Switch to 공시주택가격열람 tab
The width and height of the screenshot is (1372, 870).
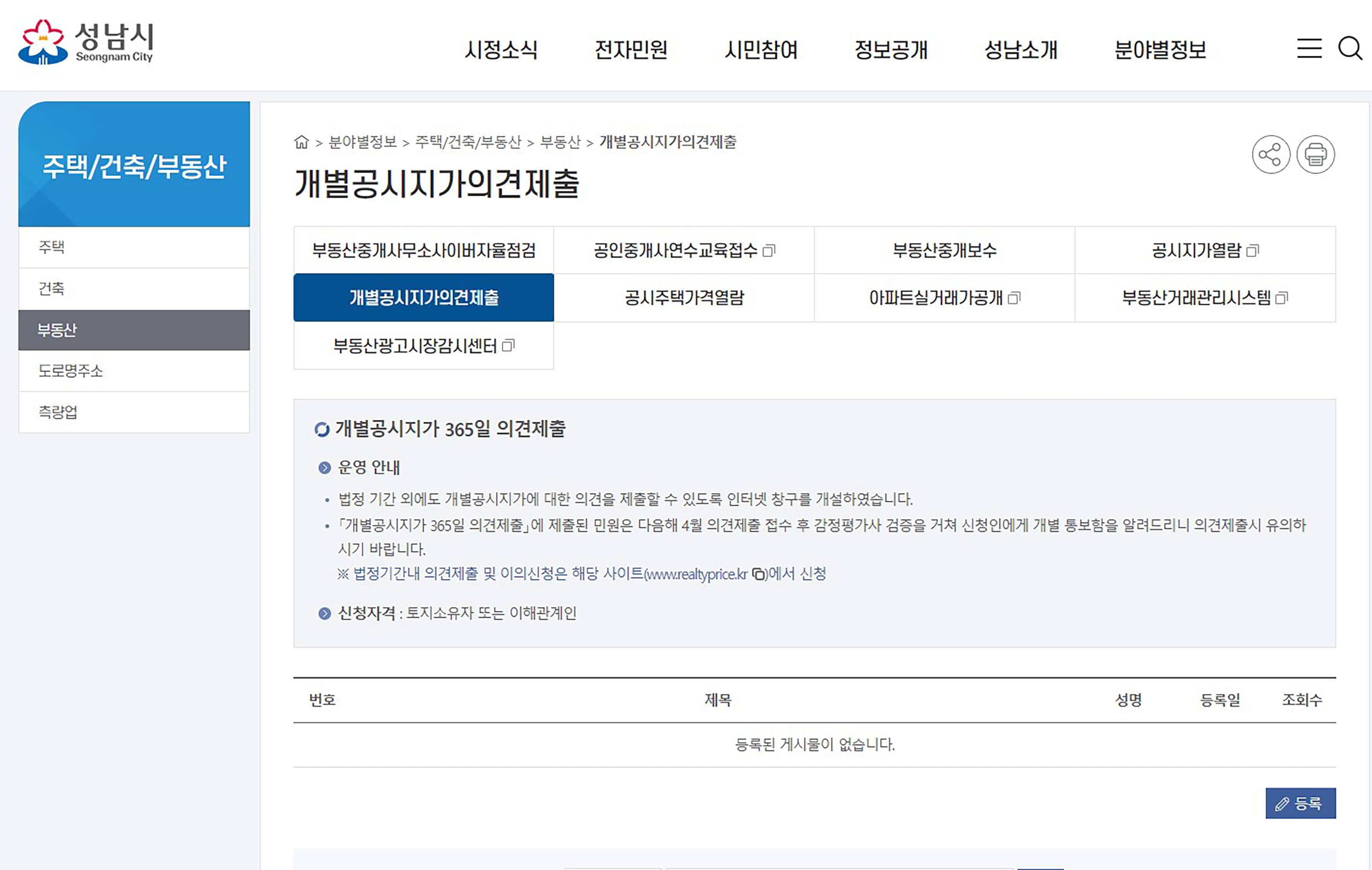[684, 297]
